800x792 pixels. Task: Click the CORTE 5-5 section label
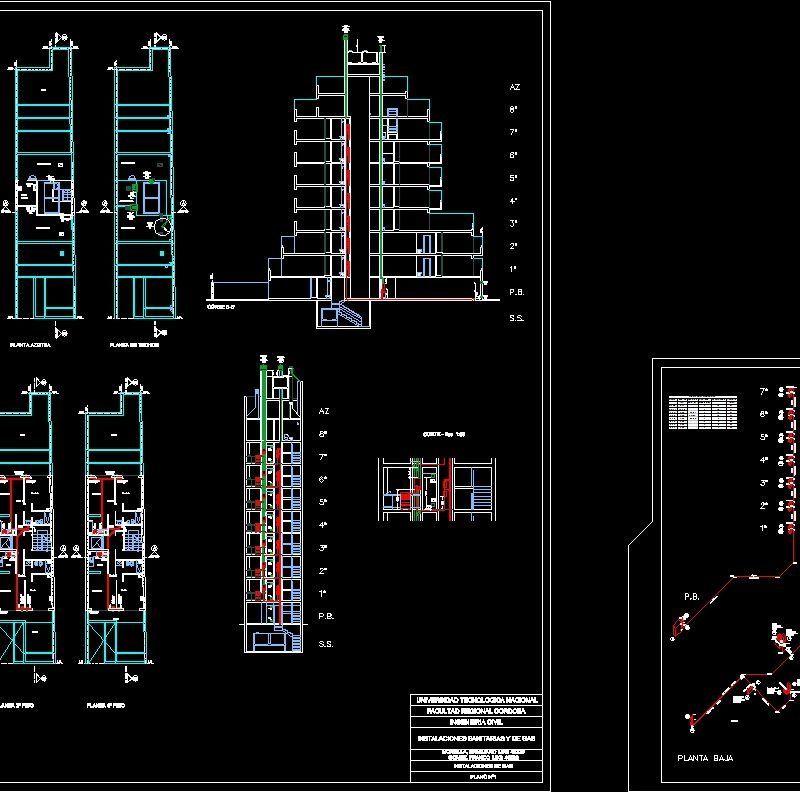220,307
